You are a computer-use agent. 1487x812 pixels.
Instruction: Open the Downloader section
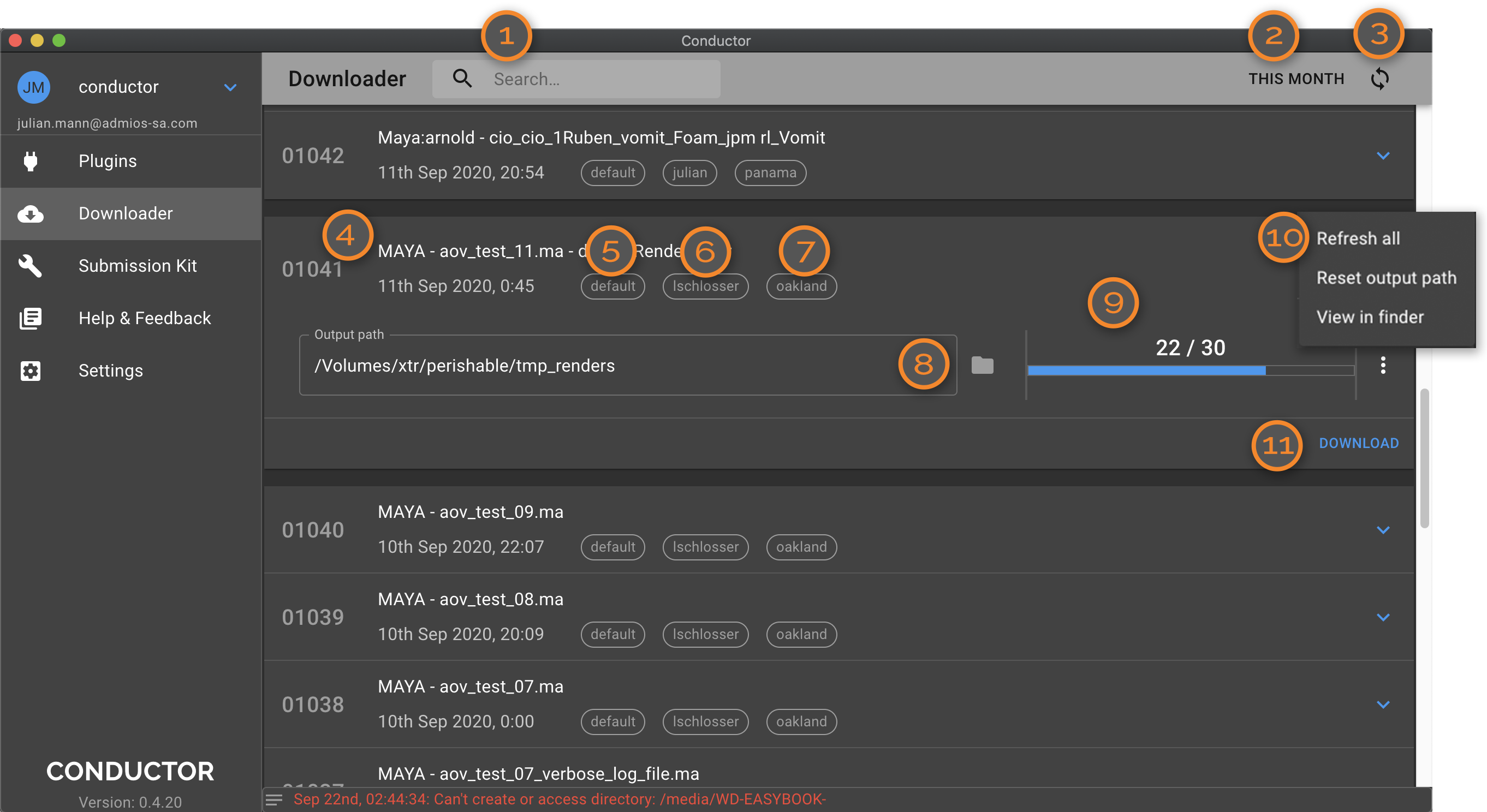131,213
